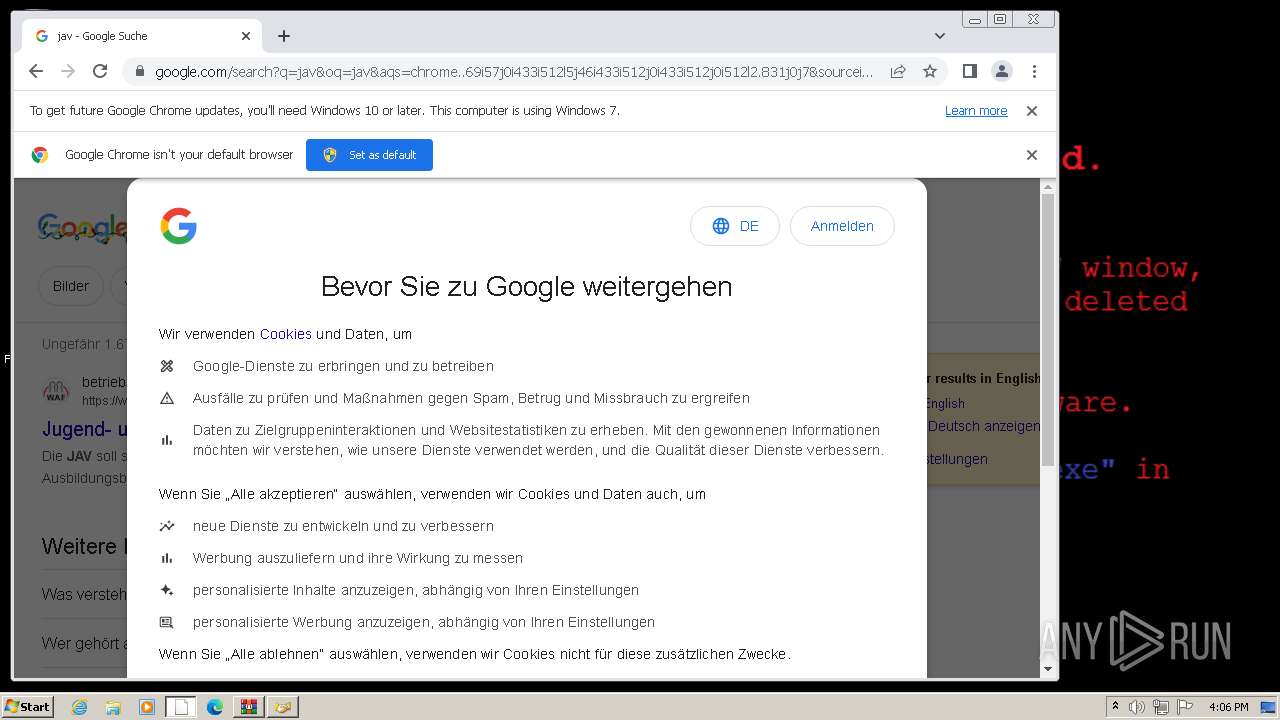The height and width of the screenshot is (720, 1280).
Task: Click 'neue Dienste zu entwickeln und zu verbessern'
Action: click(x=343, y=526)
